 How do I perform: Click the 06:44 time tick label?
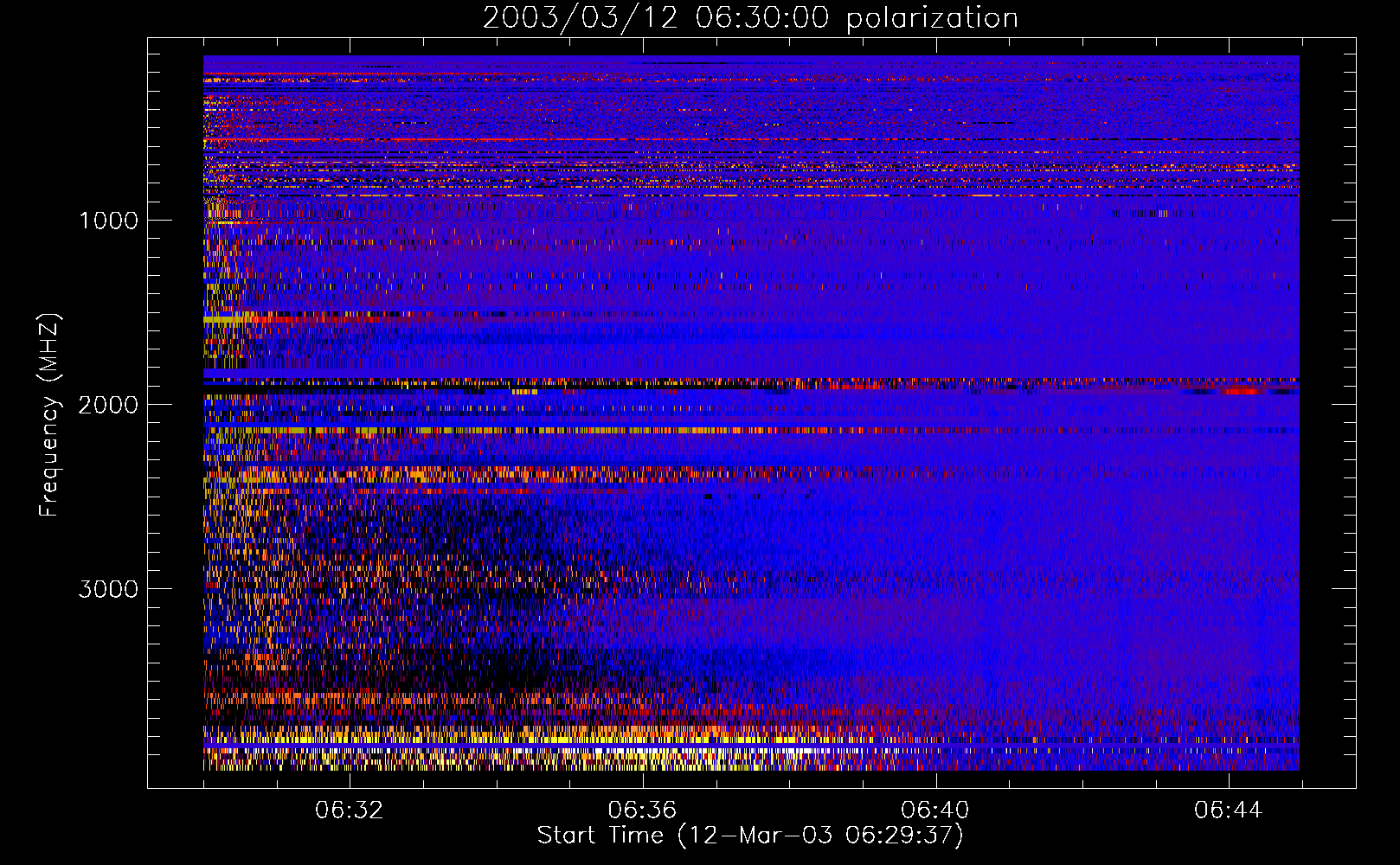pos(1228,811)
